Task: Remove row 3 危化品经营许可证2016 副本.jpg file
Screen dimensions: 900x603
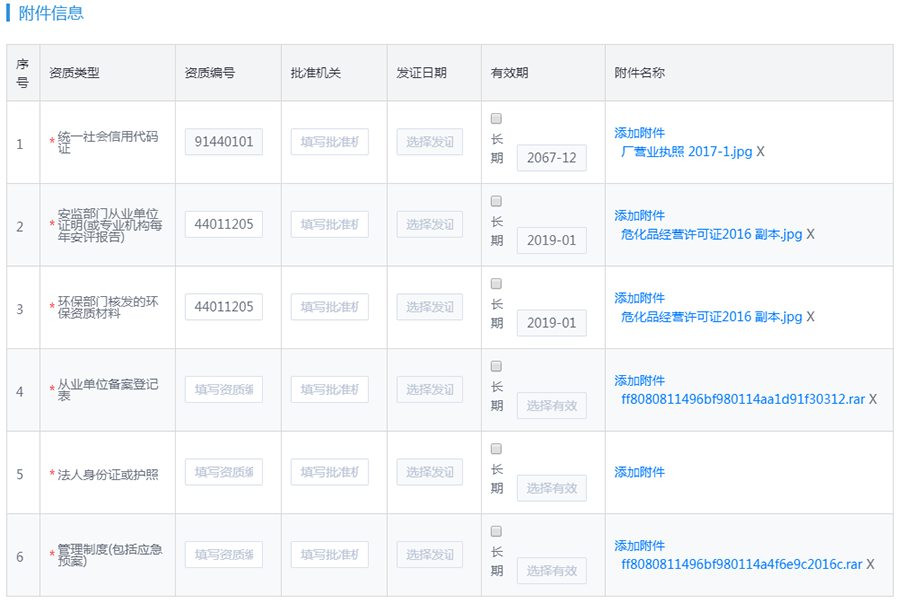Action: point(810,317)
